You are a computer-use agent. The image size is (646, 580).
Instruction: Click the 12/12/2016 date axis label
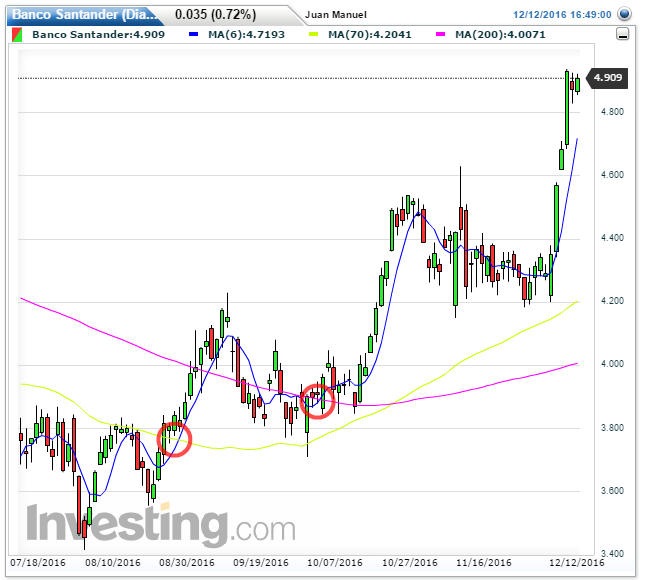coord(576,563)
